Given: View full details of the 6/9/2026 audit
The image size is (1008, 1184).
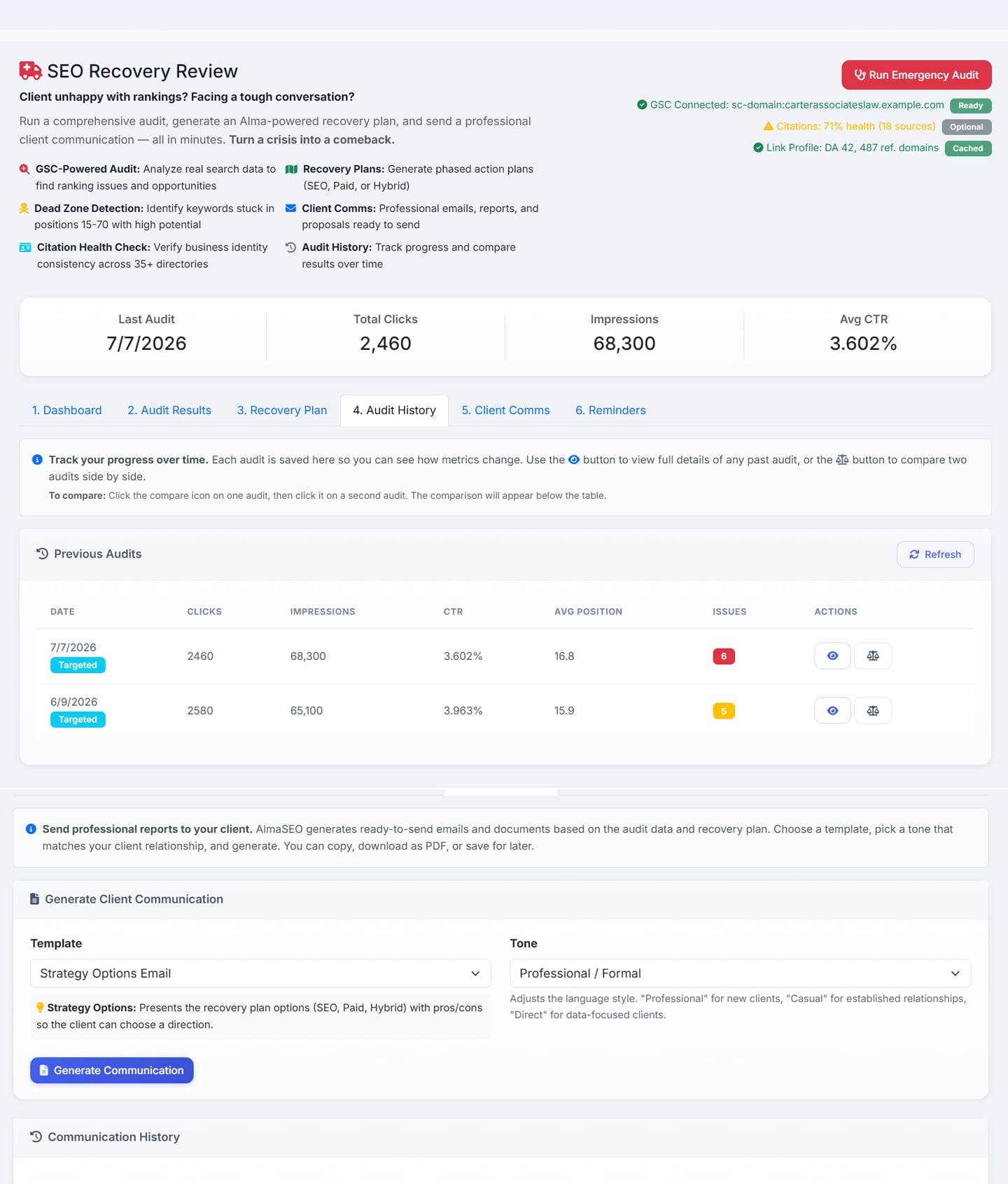Looking at the screenshot, I should point(832,710).
